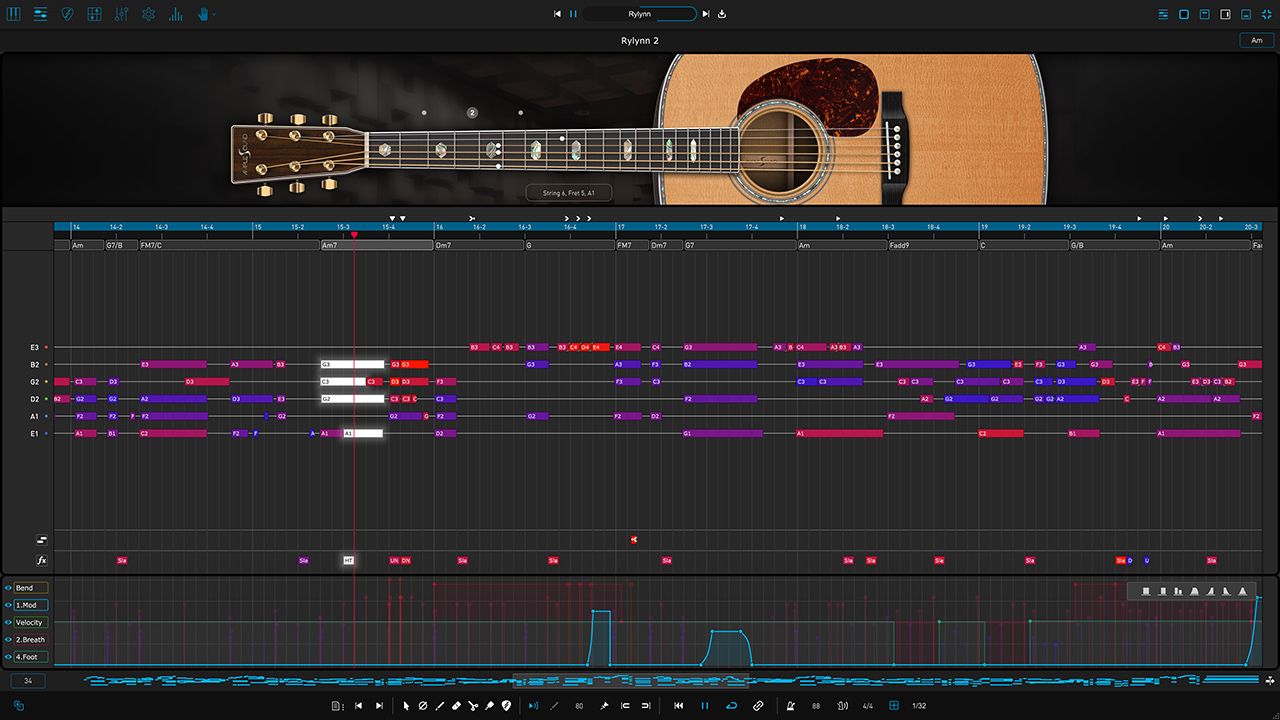Open the Rylynn preset selector
The height and width of the screenshot is (720, 1280).
tap(640, 14)
